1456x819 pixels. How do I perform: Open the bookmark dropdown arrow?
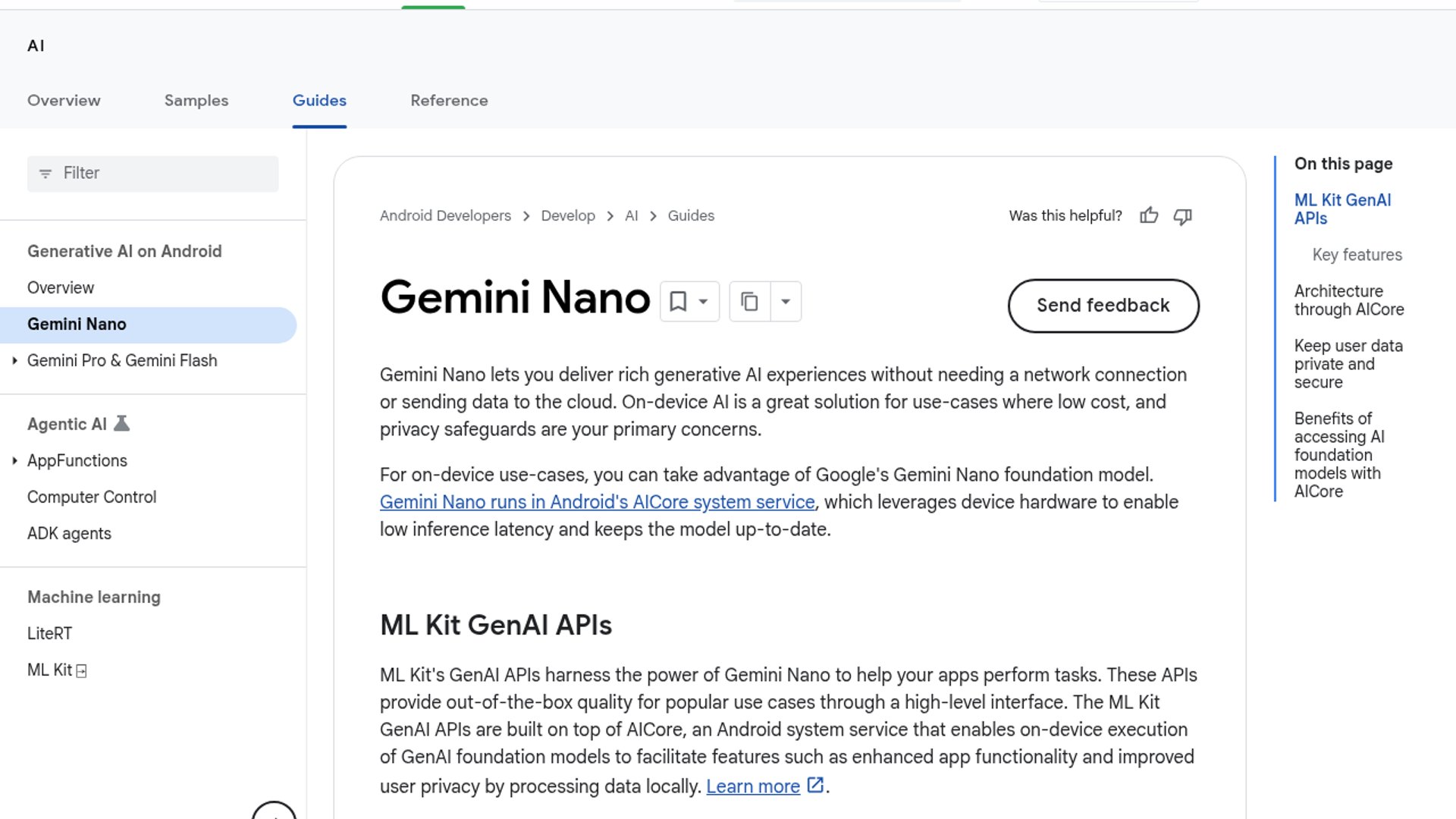pos(703,302)
